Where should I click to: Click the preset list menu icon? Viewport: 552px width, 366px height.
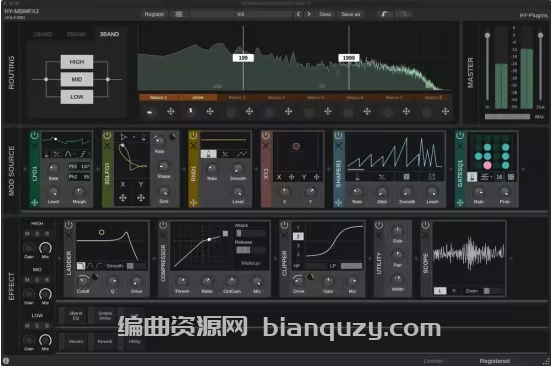coord(179,14)
